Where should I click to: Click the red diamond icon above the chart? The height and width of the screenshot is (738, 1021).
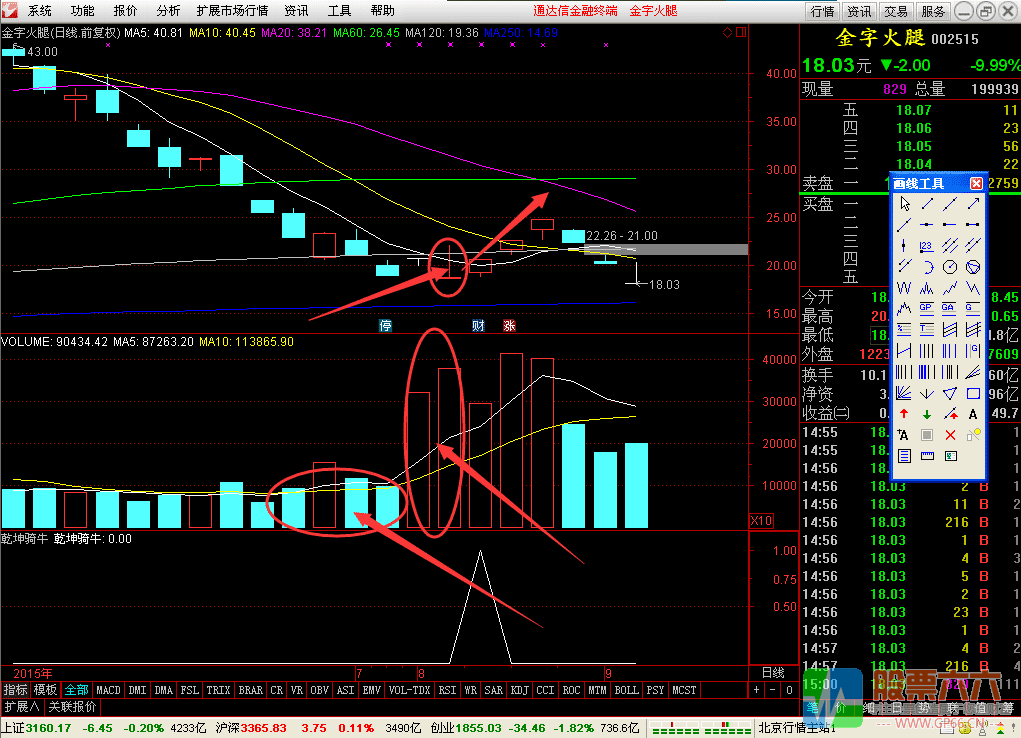point(728,33)
